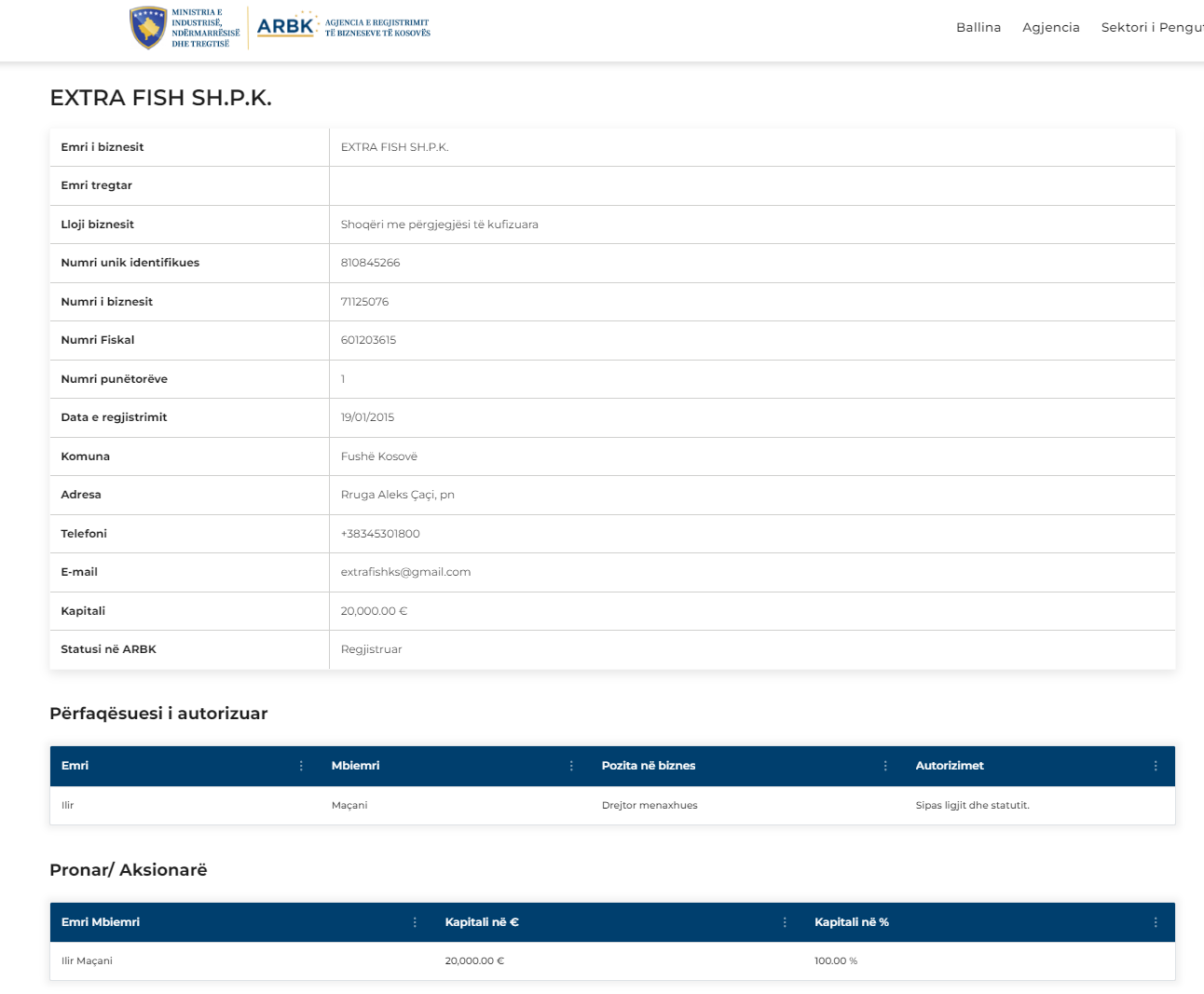Click the Data e regjistrimit label
The width and height of the screenshot is (1204, 994).
coord(114,417)
